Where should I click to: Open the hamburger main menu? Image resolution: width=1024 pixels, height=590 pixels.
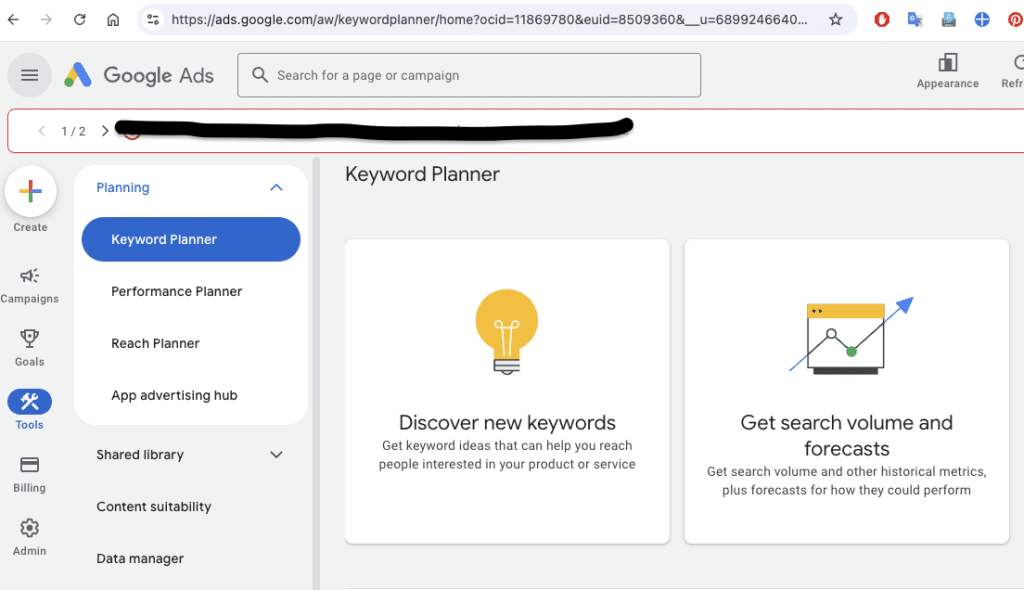(x=29, y=75)
